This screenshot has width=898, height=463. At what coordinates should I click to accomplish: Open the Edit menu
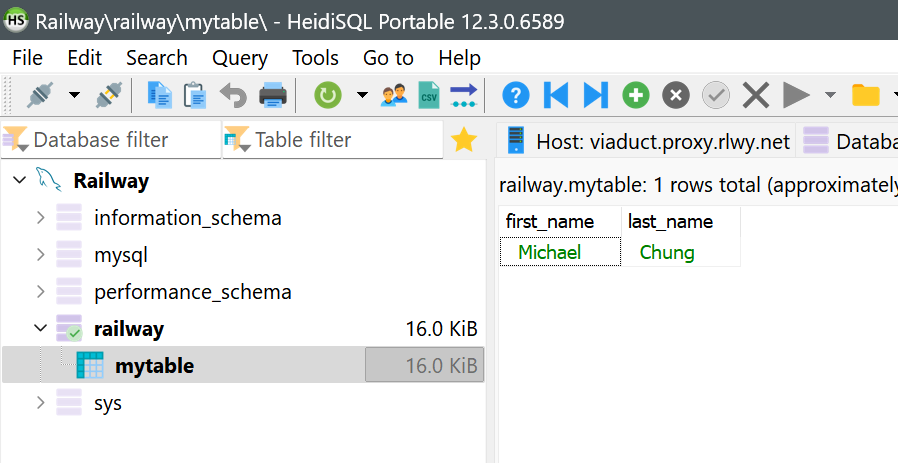coord(85,58)
